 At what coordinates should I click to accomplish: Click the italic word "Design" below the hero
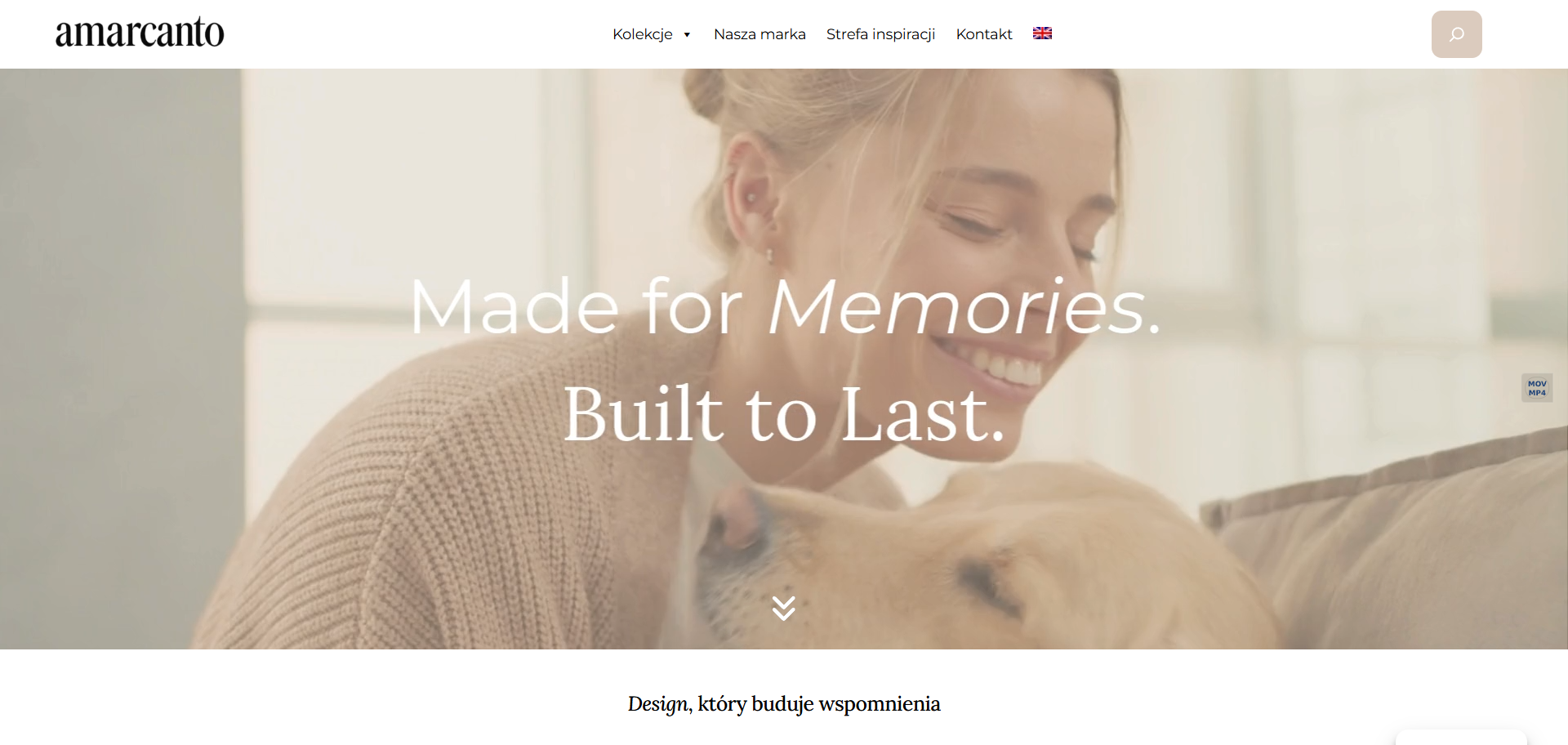[658, 704]
